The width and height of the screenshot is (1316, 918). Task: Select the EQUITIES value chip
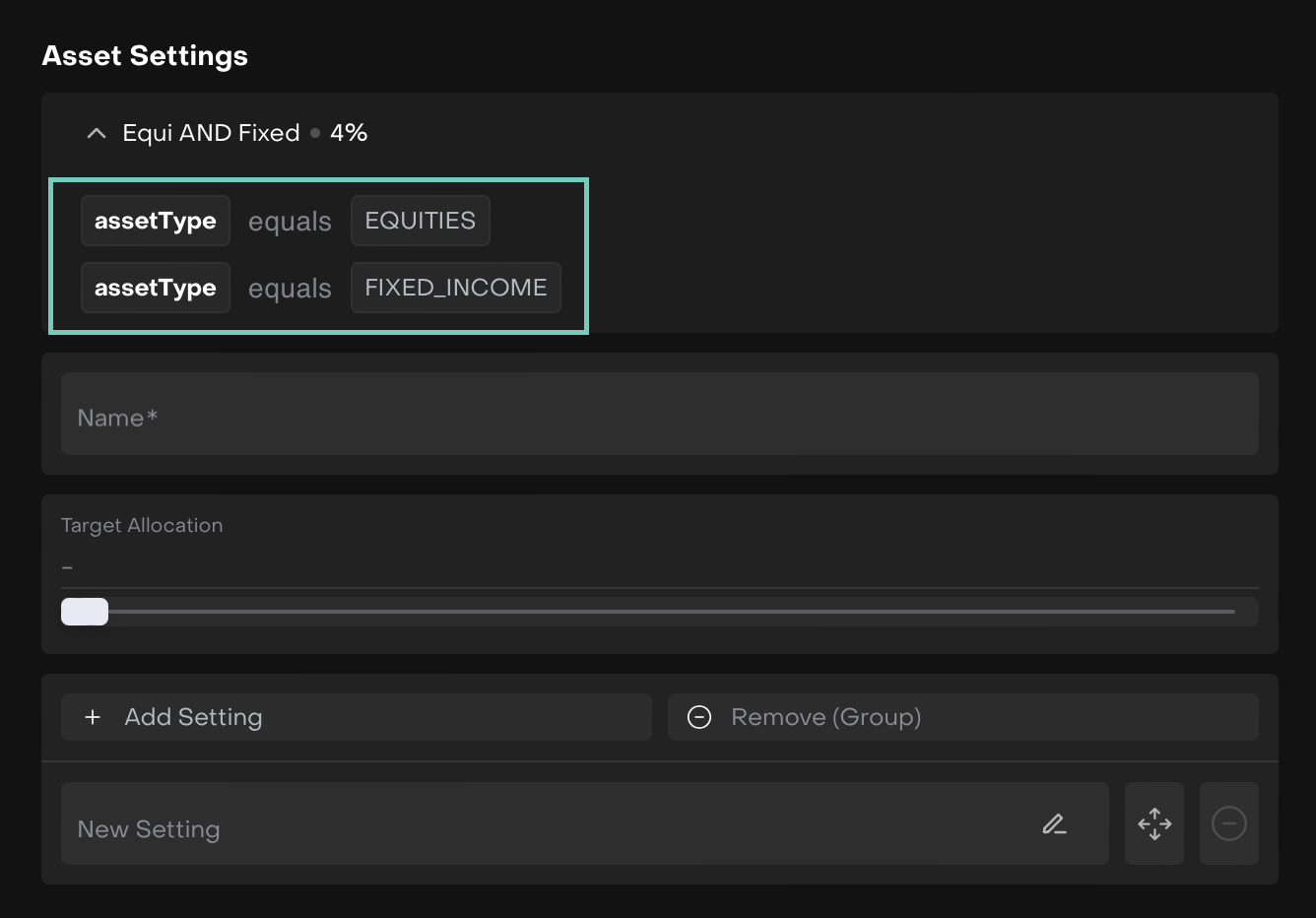(x=420, y=221)
